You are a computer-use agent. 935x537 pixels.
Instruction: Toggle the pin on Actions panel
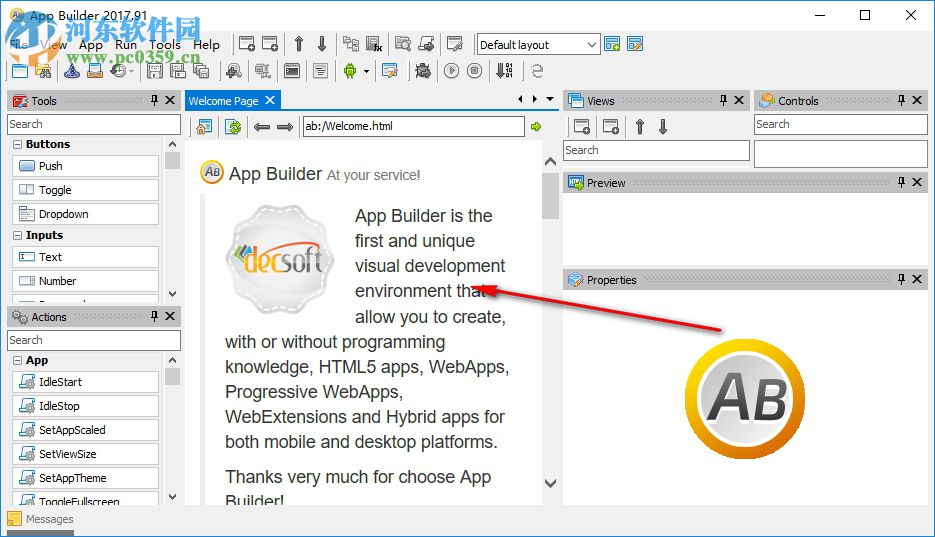[154, 316]
